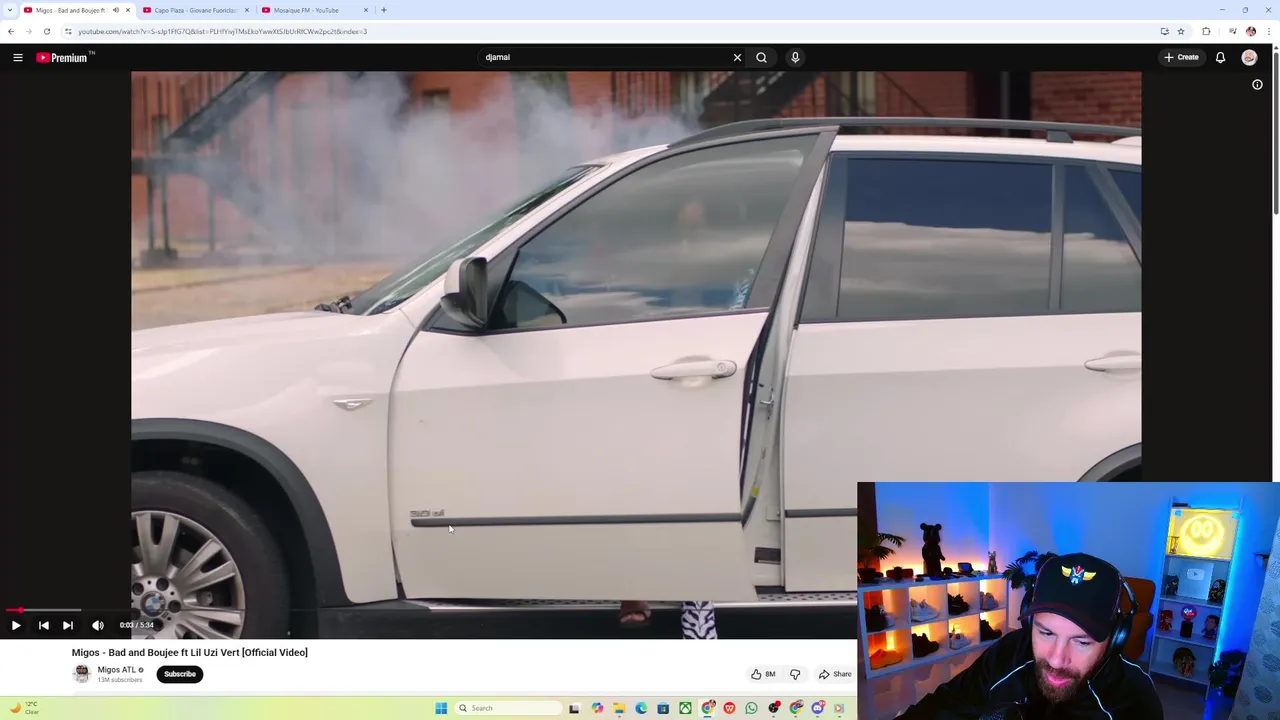The width and height of the screenshot is (1280, 720).
Task: Open the YouTube hamburger guide menu
Action: click(17, 57)
